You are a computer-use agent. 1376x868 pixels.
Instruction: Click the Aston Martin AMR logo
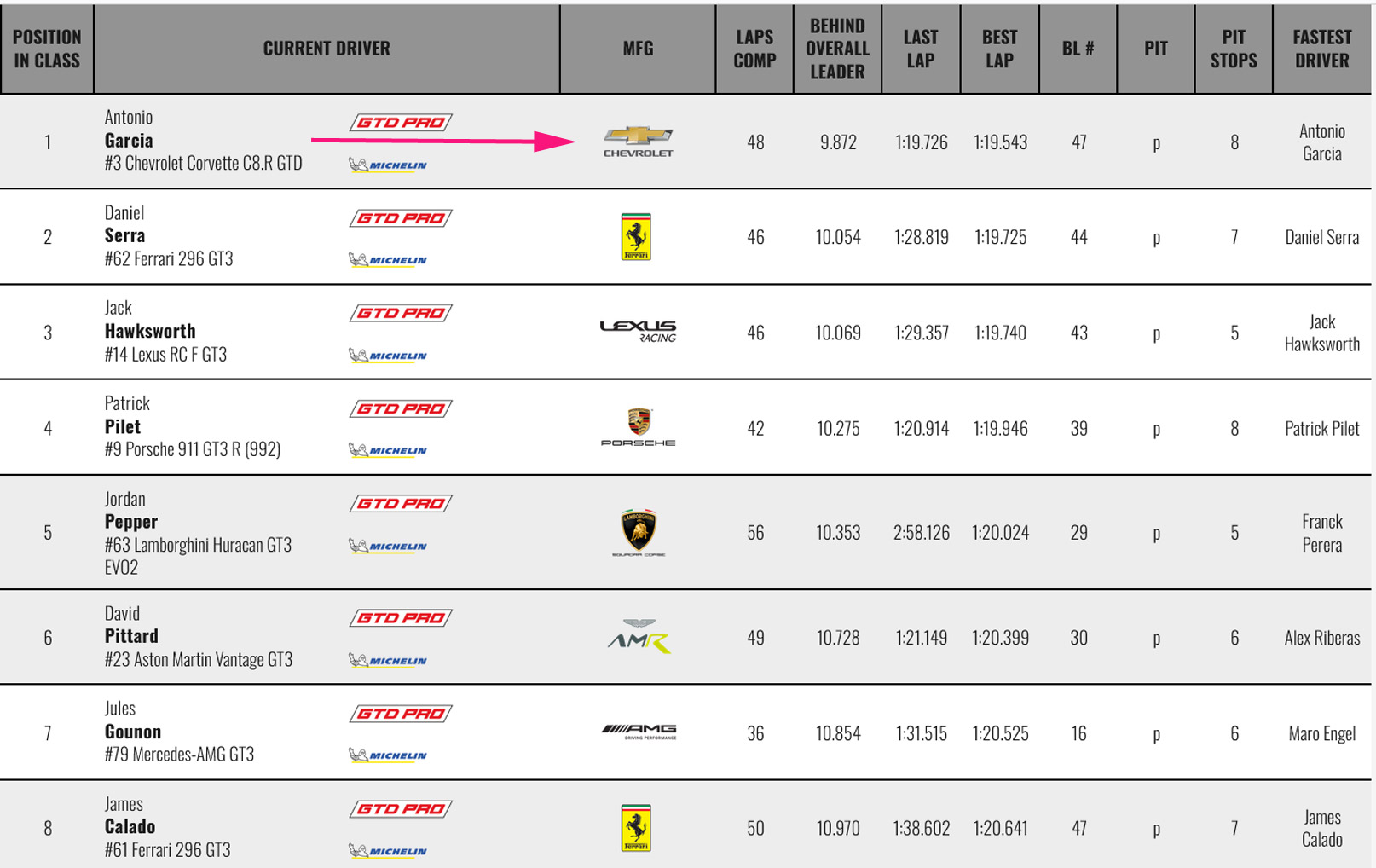tap(639, 637)
